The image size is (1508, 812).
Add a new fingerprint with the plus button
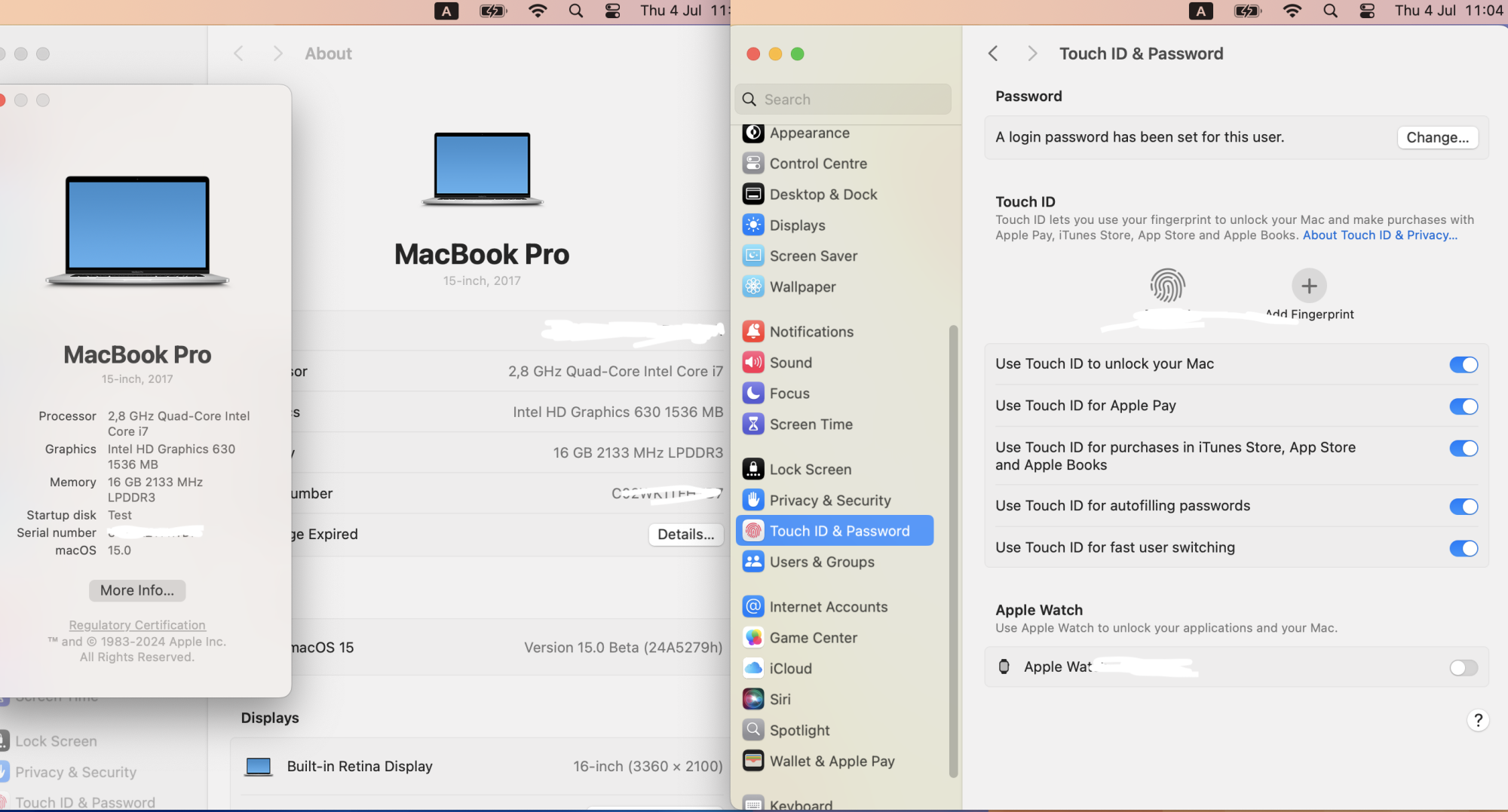coord(1309,286)
